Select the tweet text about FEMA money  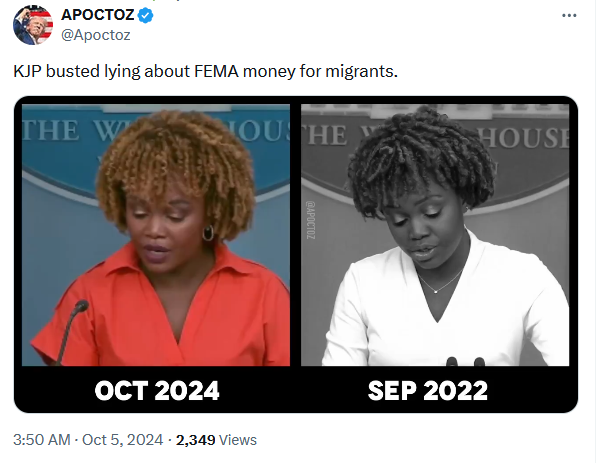click(206, 71)
